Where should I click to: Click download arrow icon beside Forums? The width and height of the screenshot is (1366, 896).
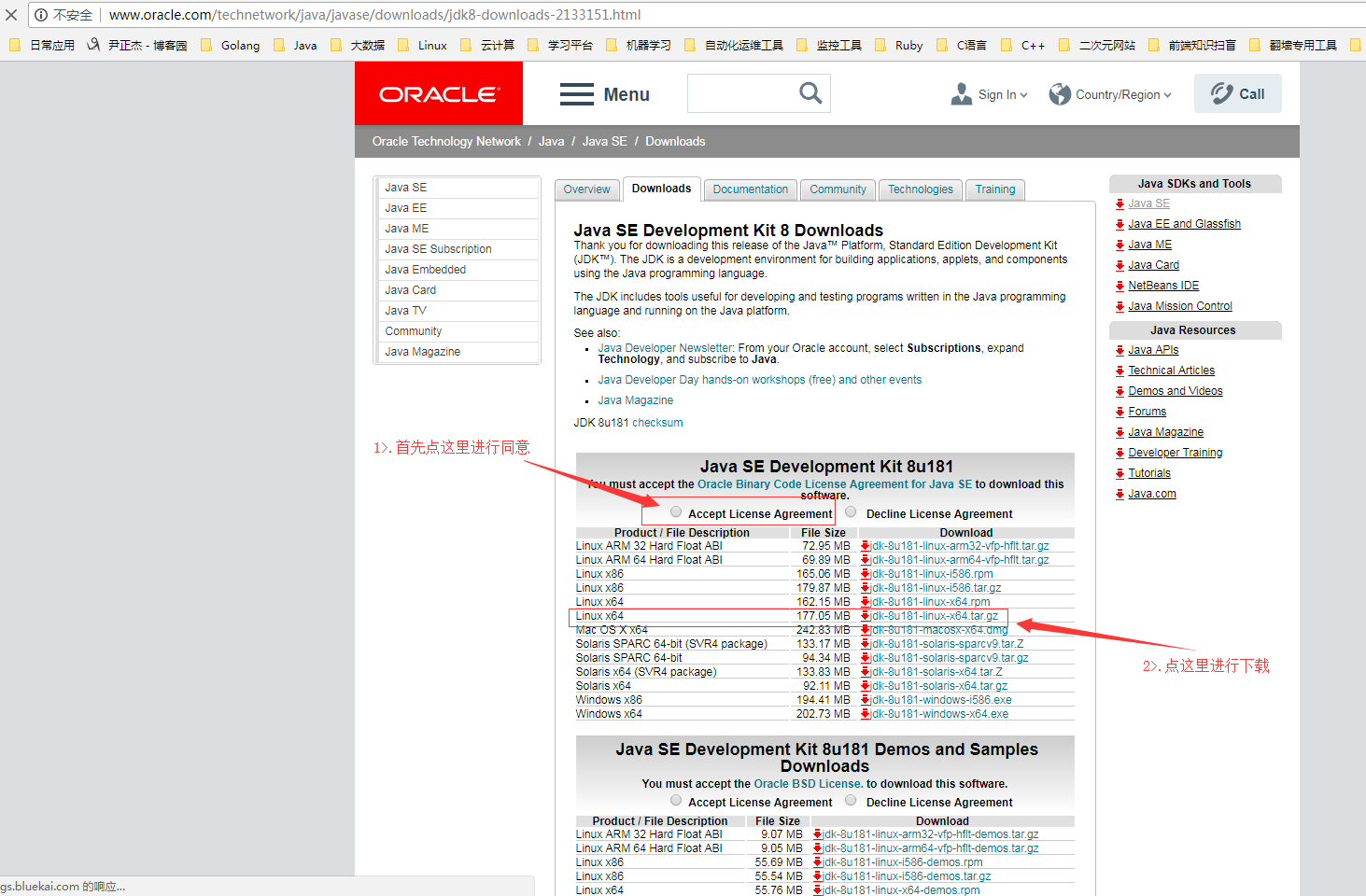(1120, 412)
